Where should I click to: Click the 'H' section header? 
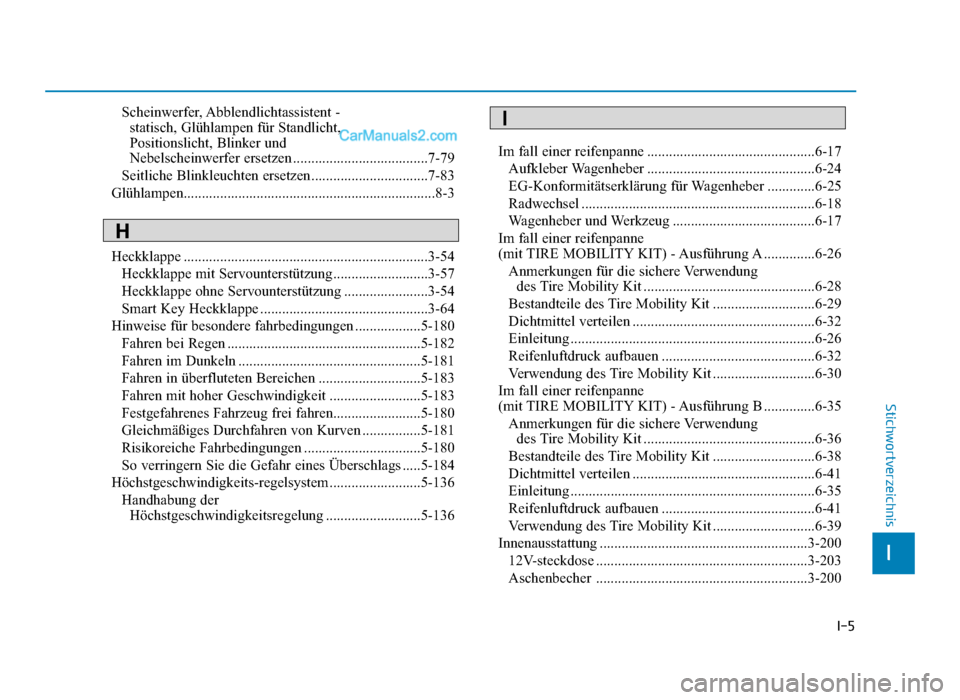(281, 231)
